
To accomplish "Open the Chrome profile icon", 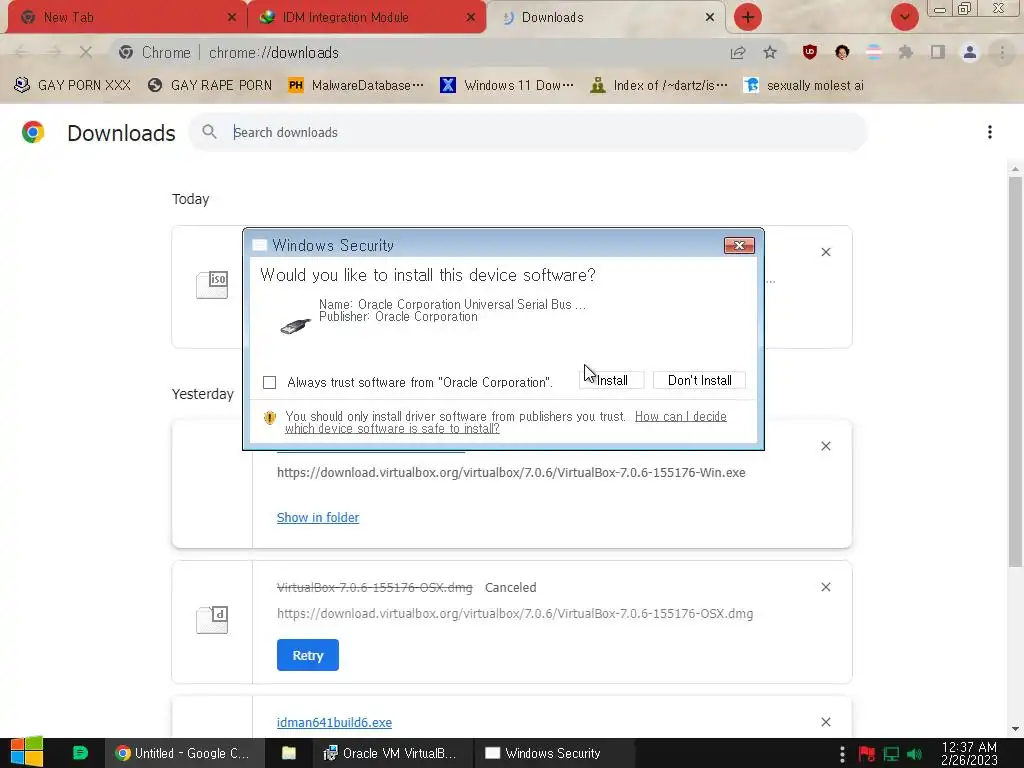I will coord(970,52).
